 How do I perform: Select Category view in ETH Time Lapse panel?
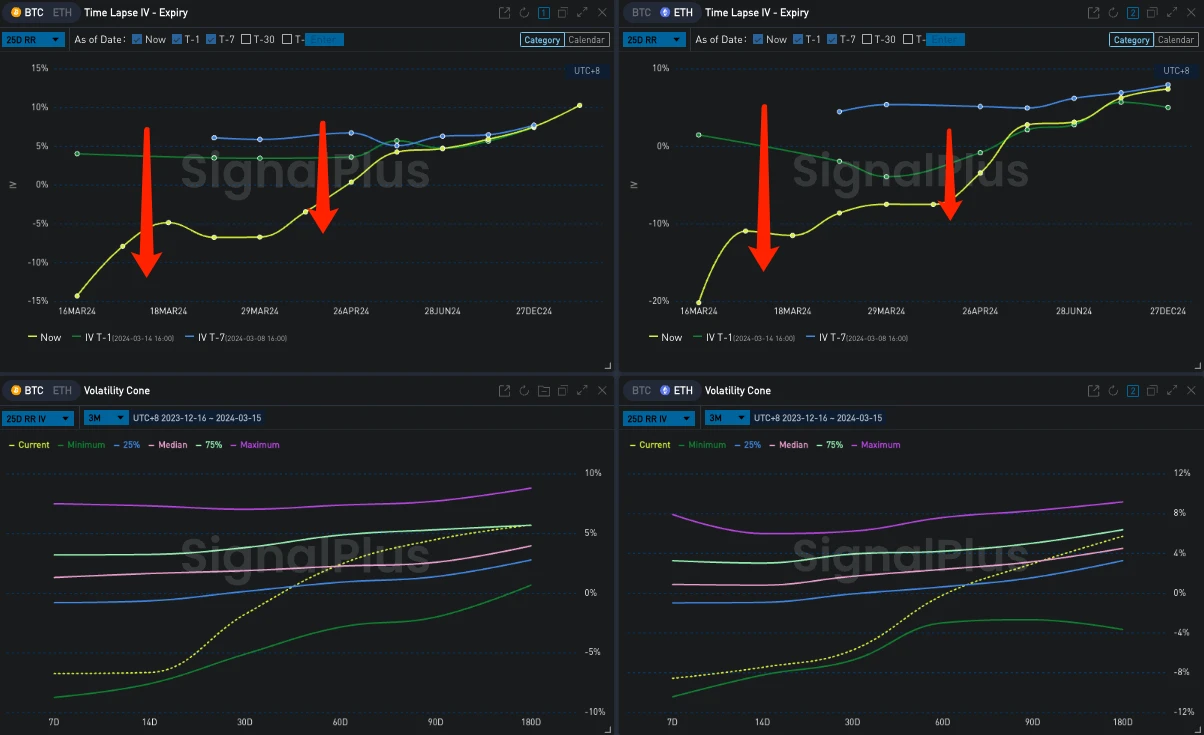[1131, 40]
